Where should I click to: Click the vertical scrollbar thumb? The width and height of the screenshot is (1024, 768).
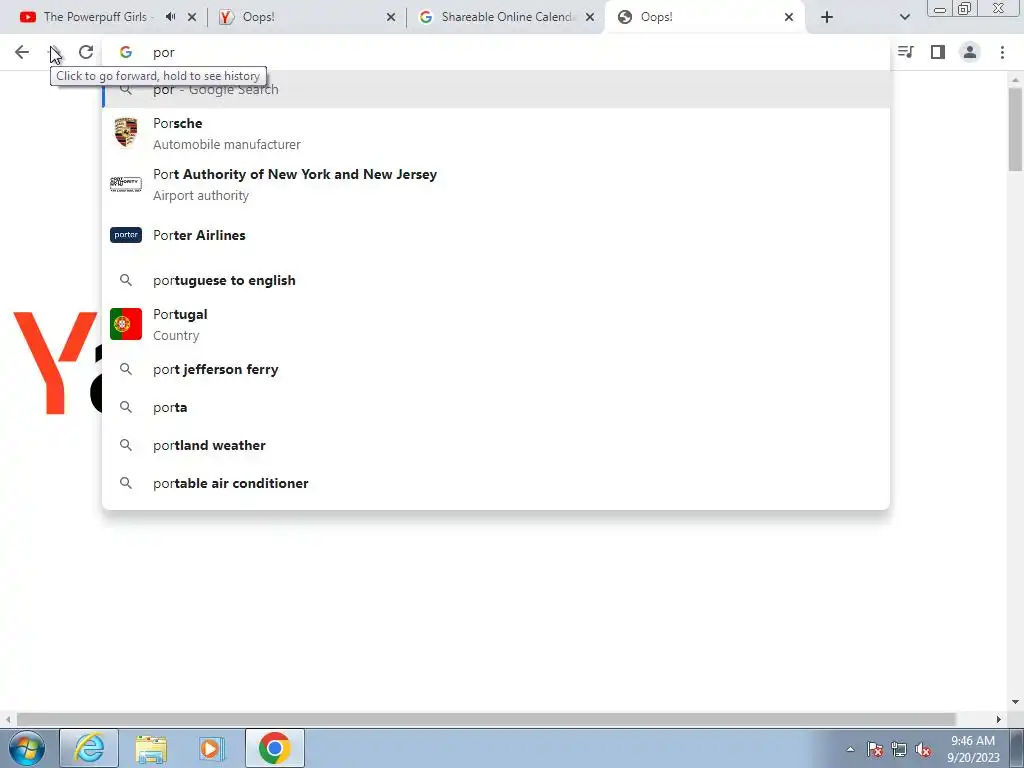click(1015, 129)
